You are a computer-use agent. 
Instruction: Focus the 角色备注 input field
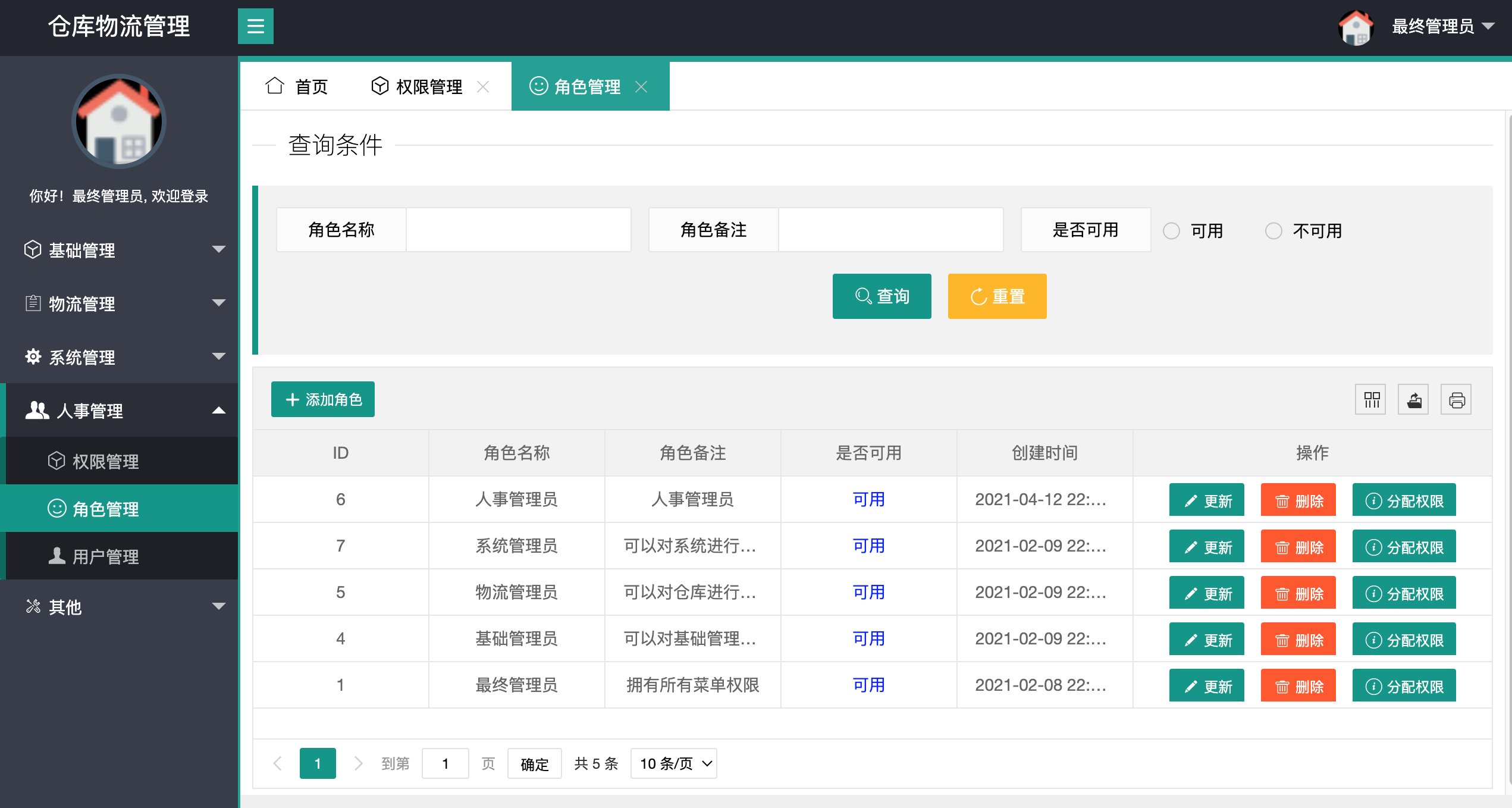[x=890, y=230]
